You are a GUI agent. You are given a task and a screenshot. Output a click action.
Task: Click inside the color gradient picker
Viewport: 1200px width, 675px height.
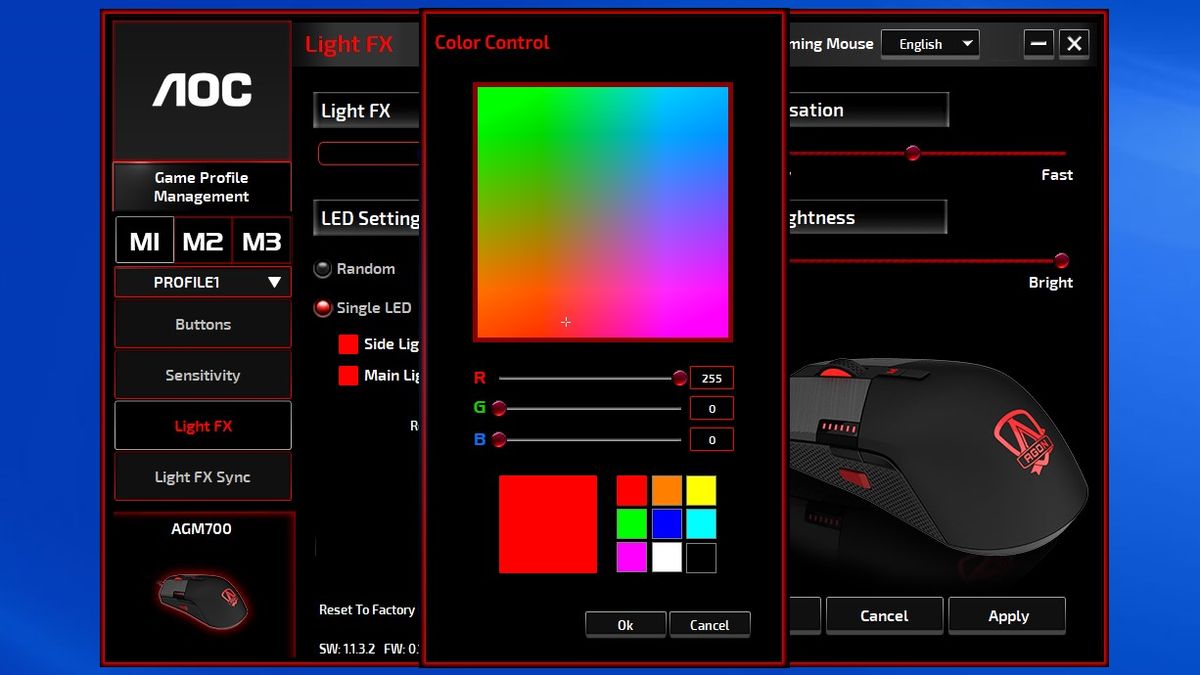point(603,212)
